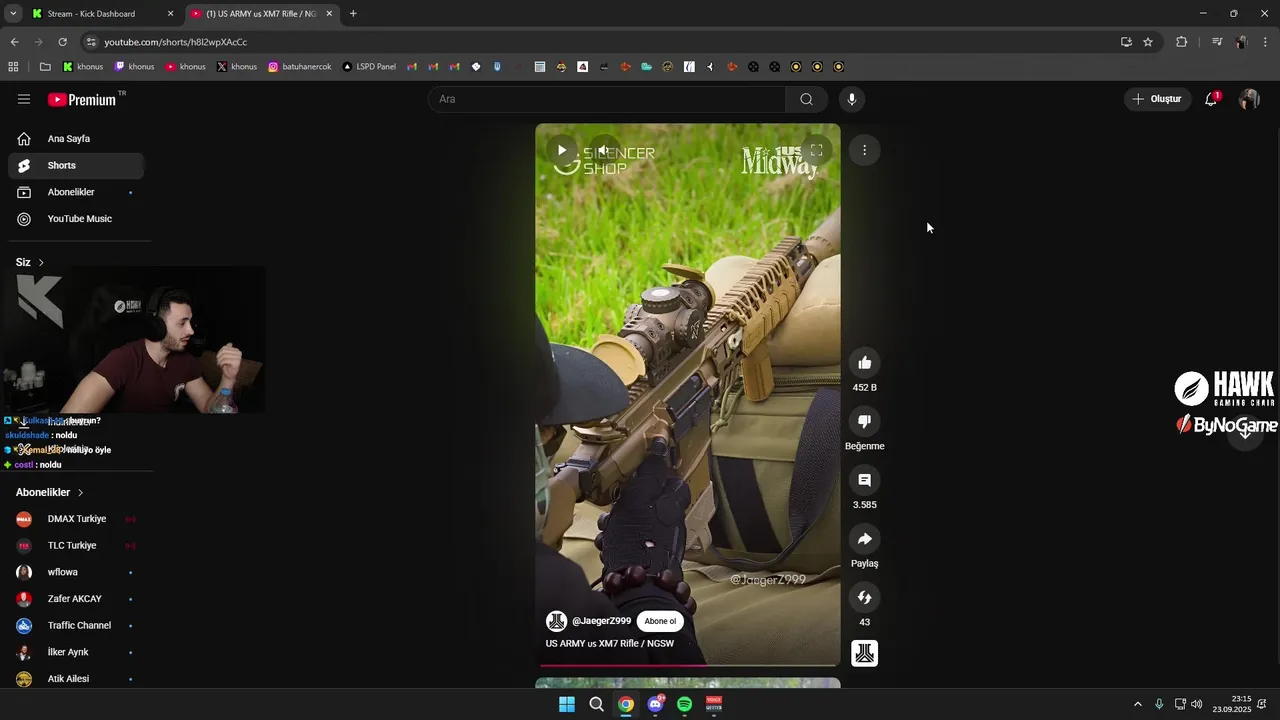Like the Short with thumbs up
The image size is (1280, 720).
pos(865,362)
